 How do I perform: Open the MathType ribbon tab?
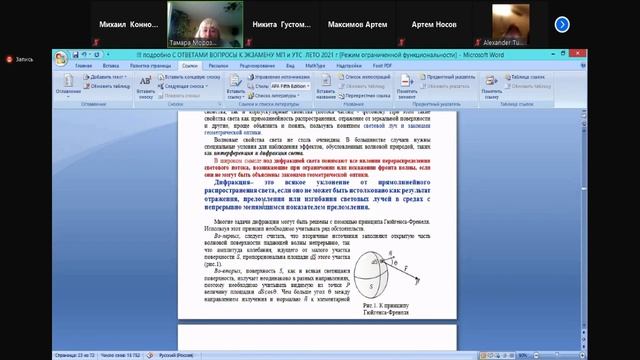pyautogui.click(x=315, y=66)
